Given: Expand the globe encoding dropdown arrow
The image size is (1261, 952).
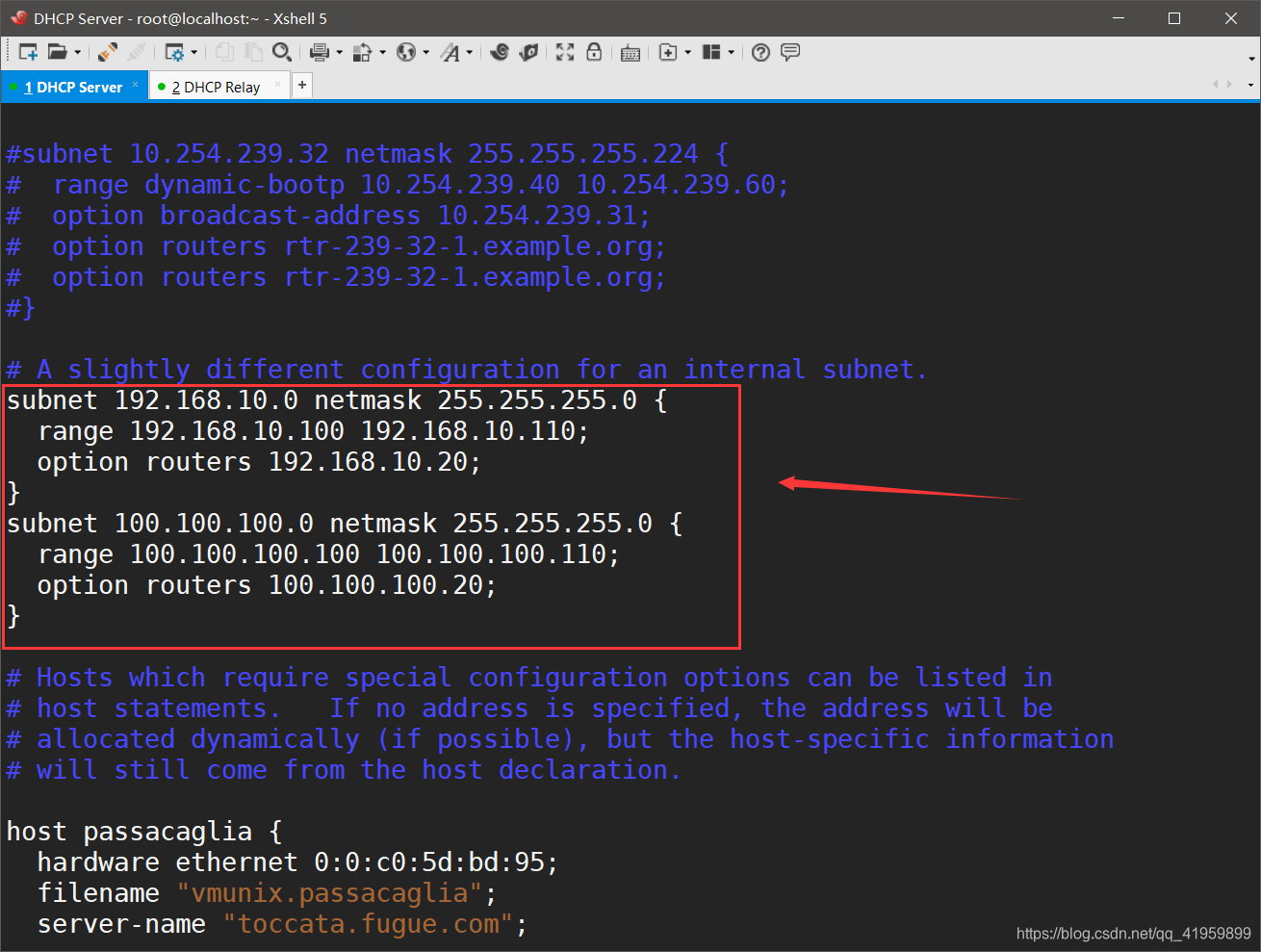Looking at the screenshot, I should click(x=425, y=52).
